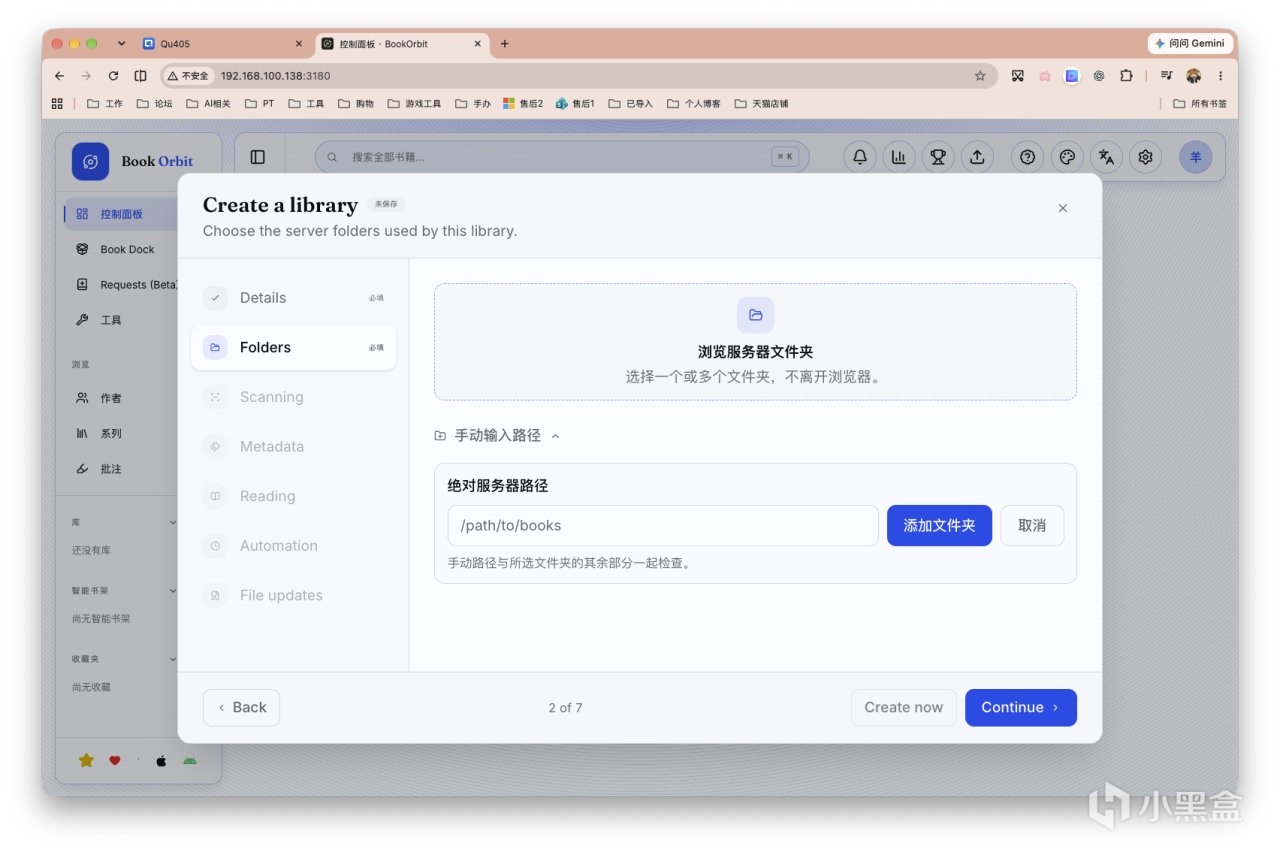Open the help question mark icon
The image size is (1280, 852).
(x=1028, y=157)
